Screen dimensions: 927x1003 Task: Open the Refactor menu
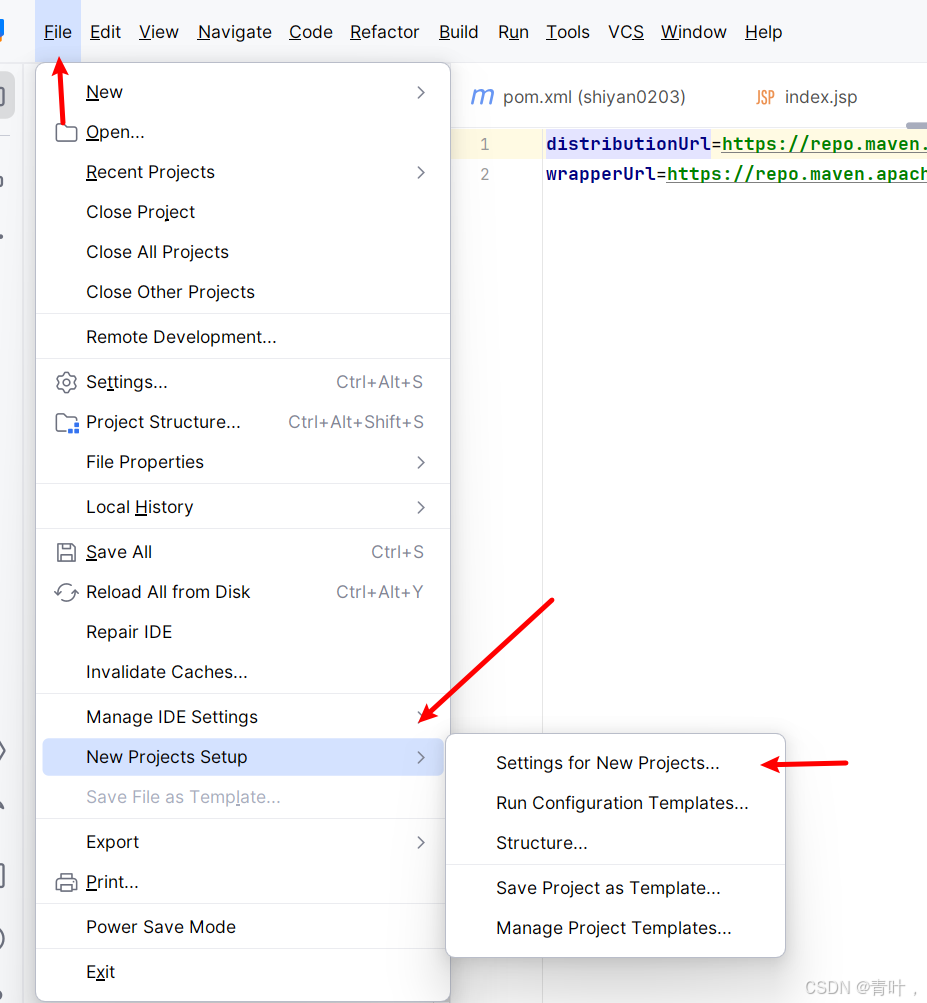pyautogui.click(x=384, y=32)
